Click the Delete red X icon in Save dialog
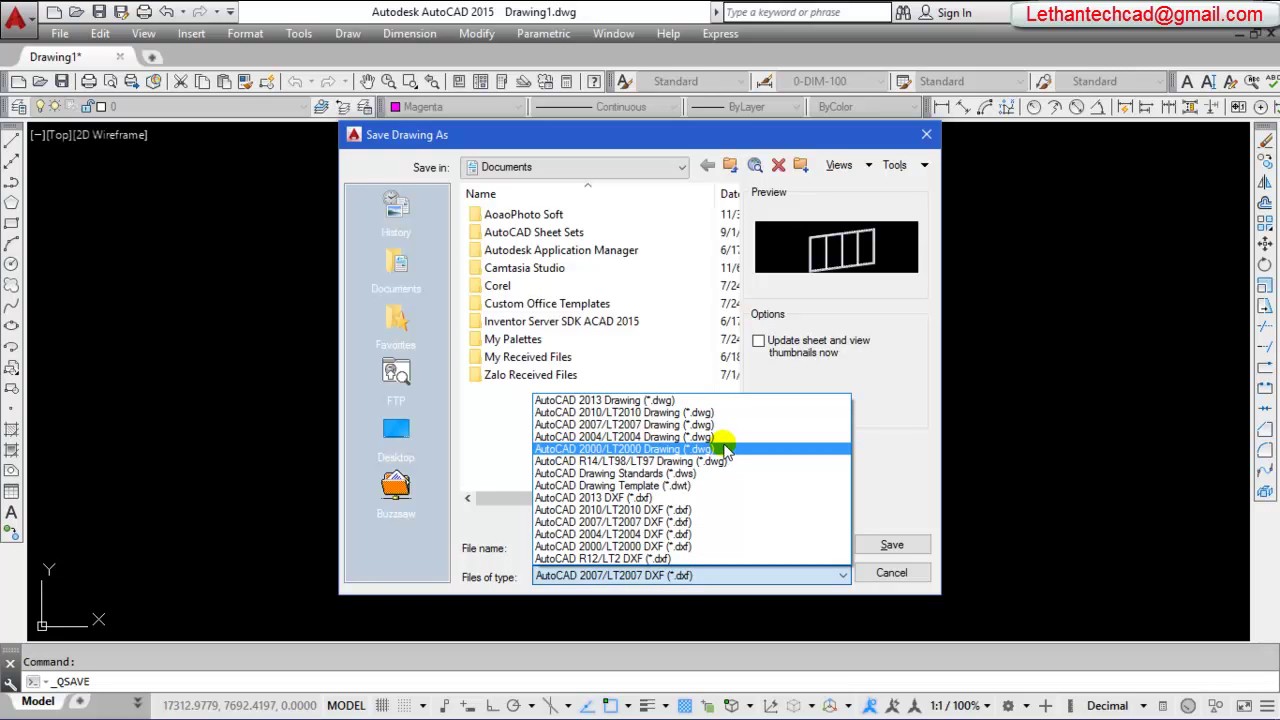 coord(778,165)
